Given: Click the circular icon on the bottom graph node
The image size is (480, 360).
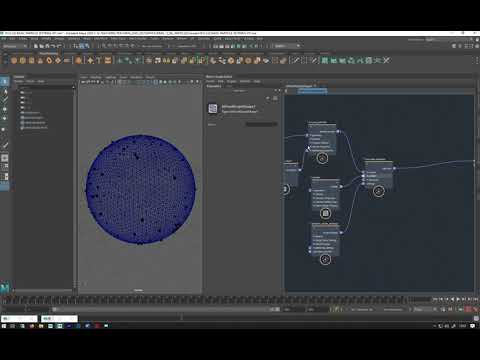Looking at the screenshot, I should 325,259.
